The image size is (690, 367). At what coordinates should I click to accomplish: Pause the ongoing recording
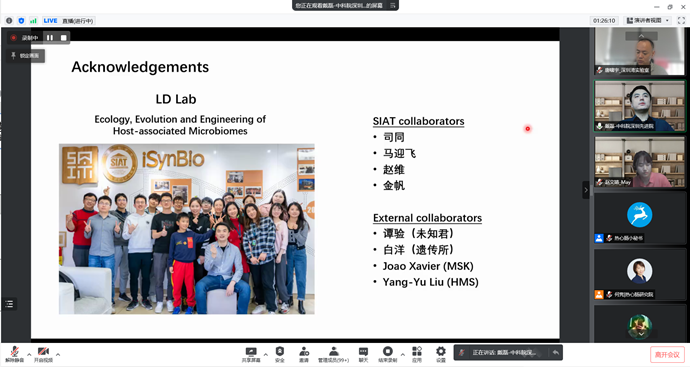coord(50,38)
